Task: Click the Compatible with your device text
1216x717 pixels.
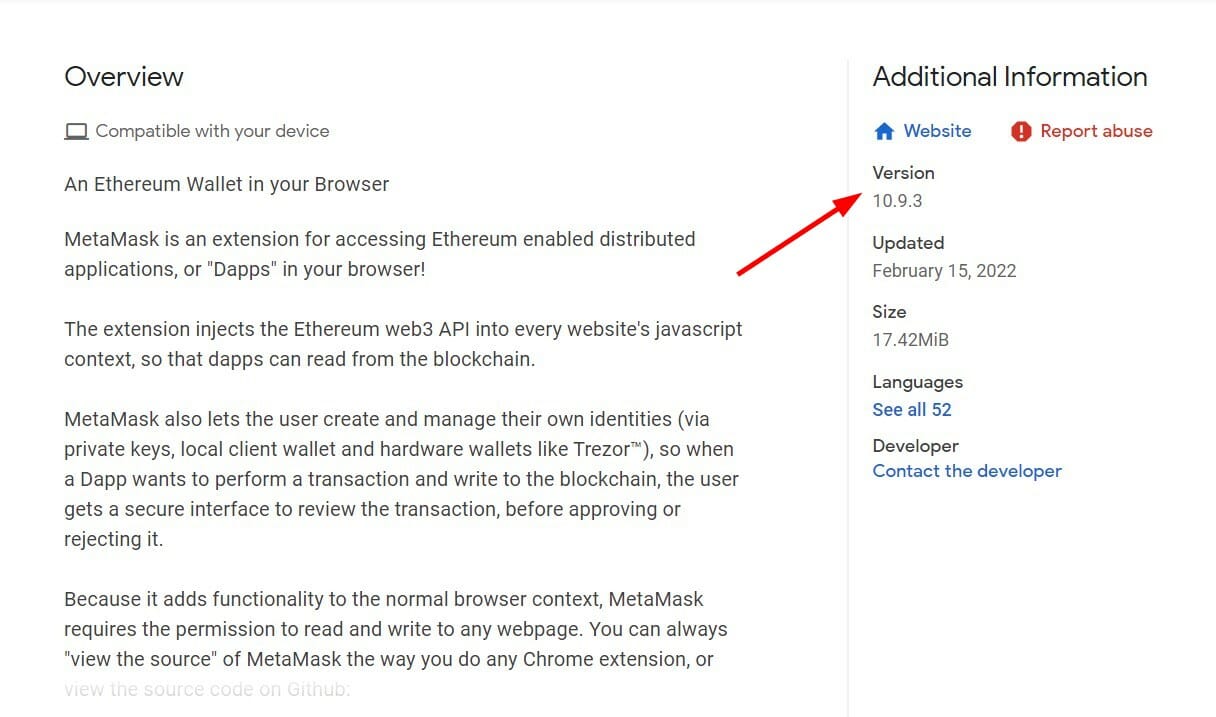Action: click(211, 130)
